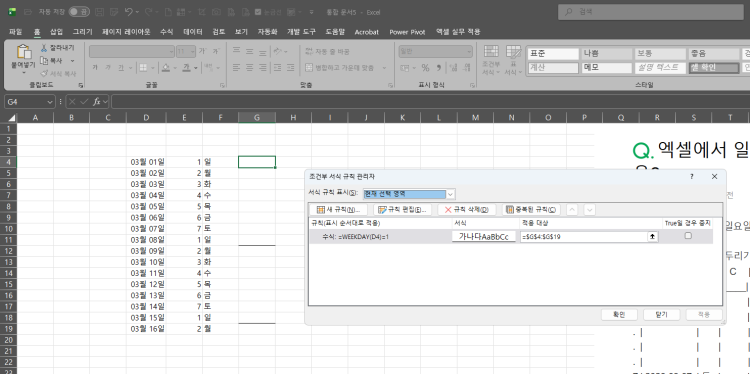This screenshot has height=374, width=750.
Task: Click the Edit Rule (규칙 편집) button
Action: point(402,209)
